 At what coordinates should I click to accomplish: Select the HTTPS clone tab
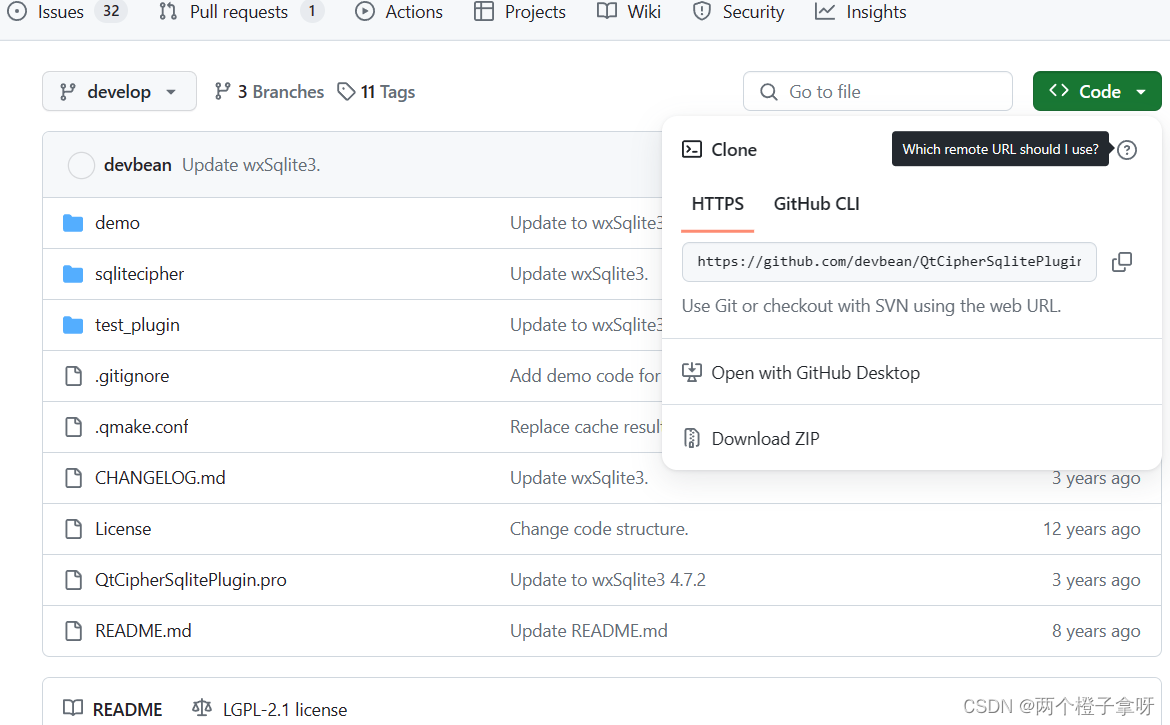(717, 203)
